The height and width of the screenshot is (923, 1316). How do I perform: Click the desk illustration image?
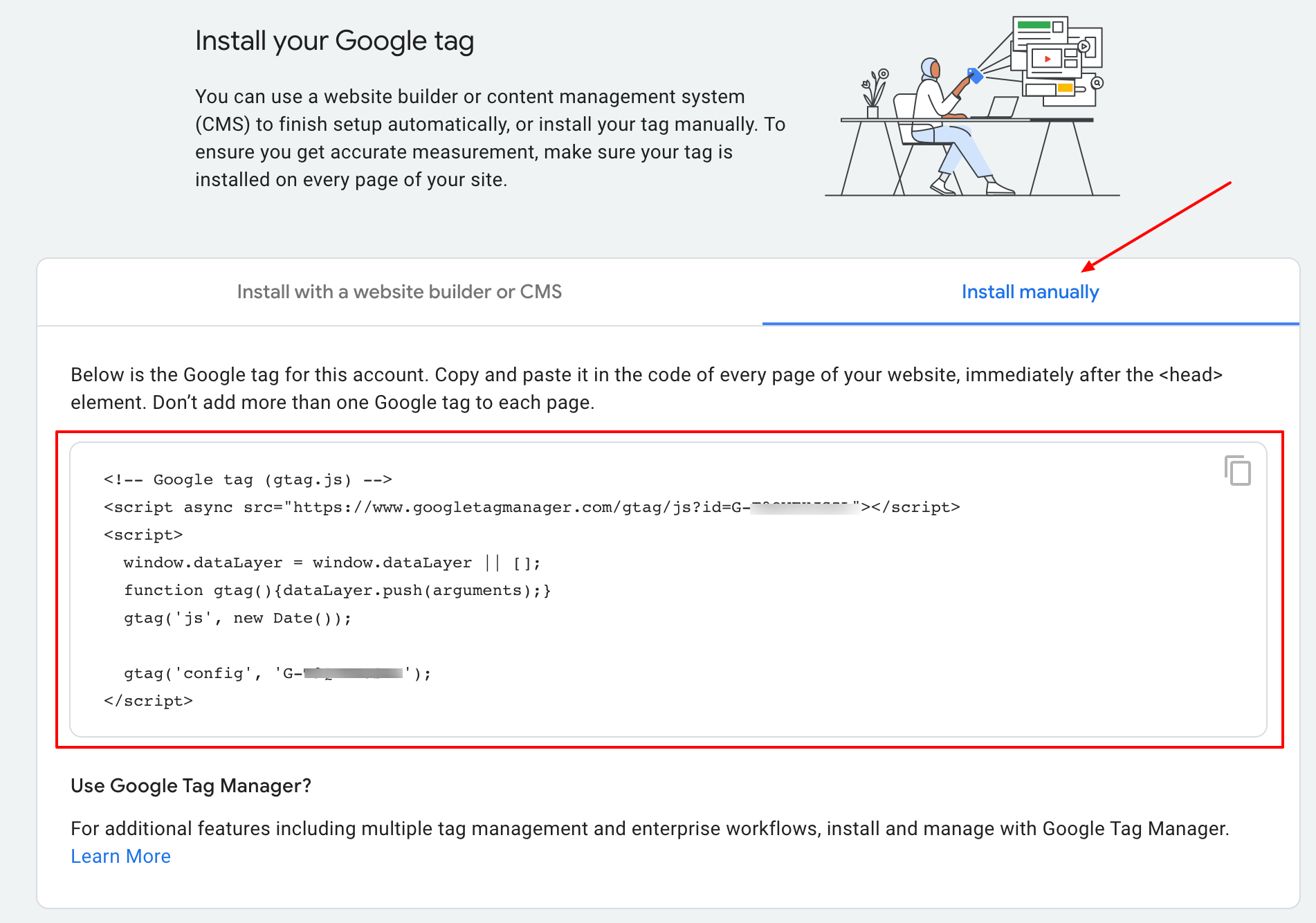[x=971, y=107]
